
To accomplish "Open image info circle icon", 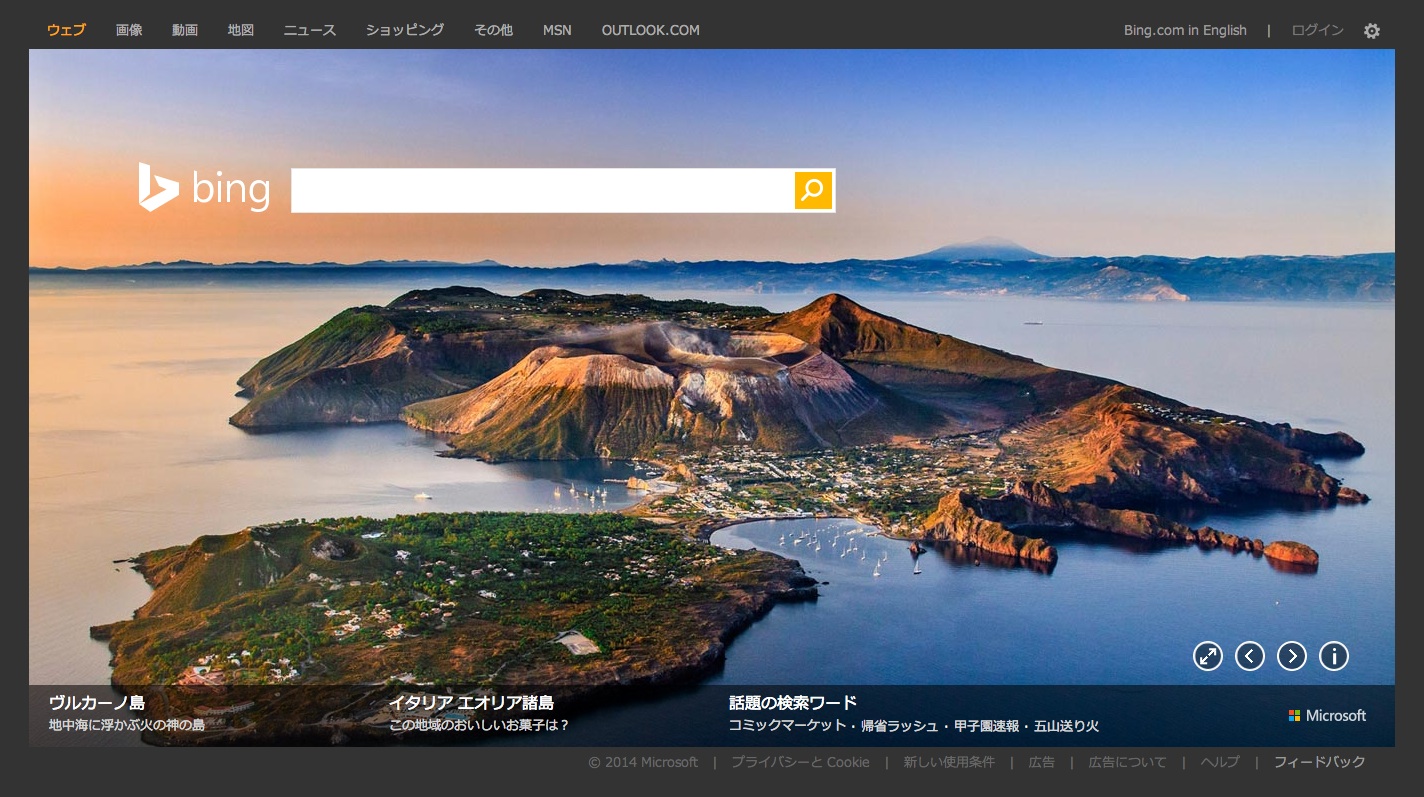I will point(1334,656).
